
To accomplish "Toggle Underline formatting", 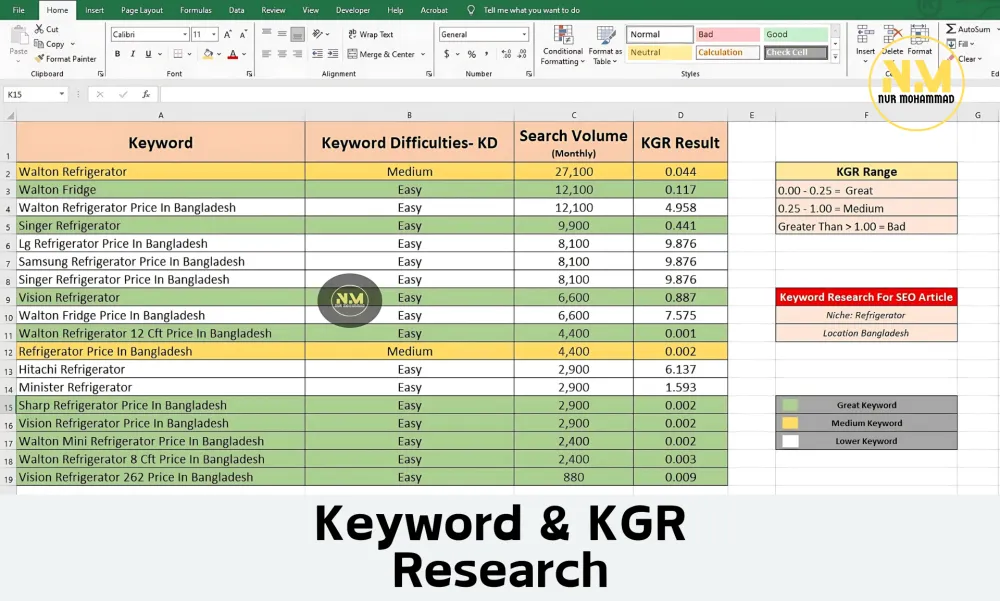I will coord(148,54).
